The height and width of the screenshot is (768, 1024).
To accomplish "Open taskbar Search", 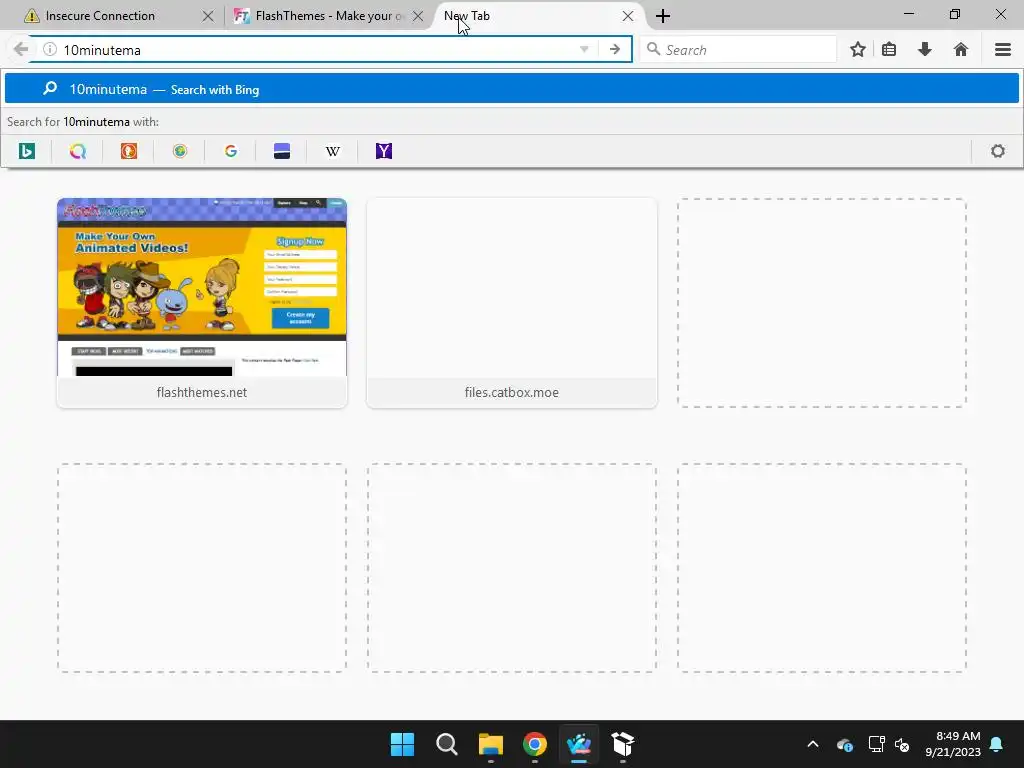I will coord(447,744).
